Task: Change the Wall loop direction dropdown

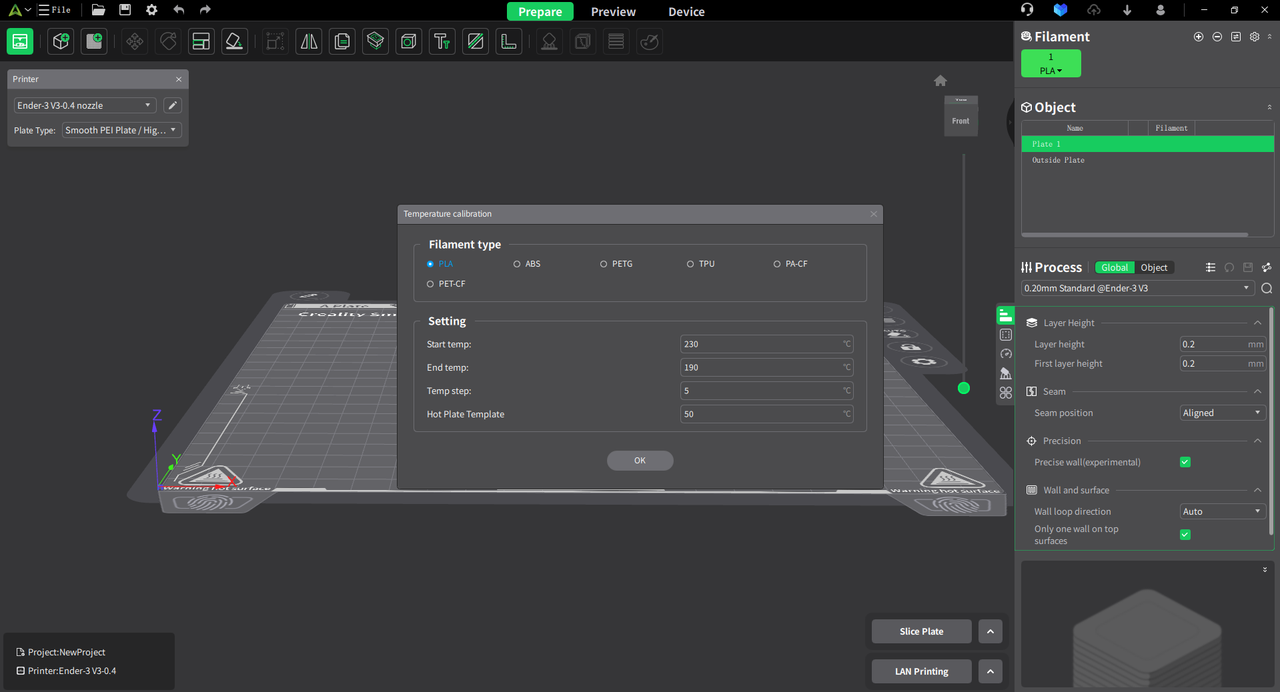Action: tap(1222, 511)
